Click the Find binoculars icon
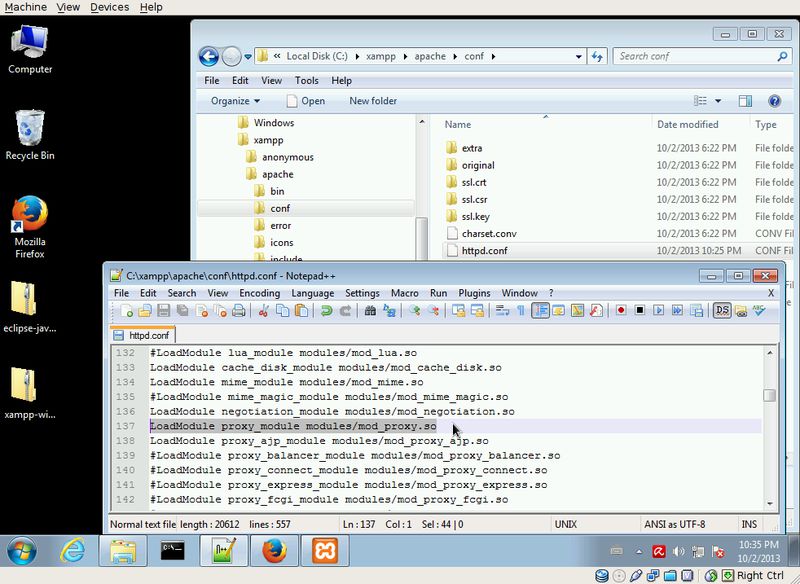The height and width of the screenshot is (584, 800). pos(370,311)
